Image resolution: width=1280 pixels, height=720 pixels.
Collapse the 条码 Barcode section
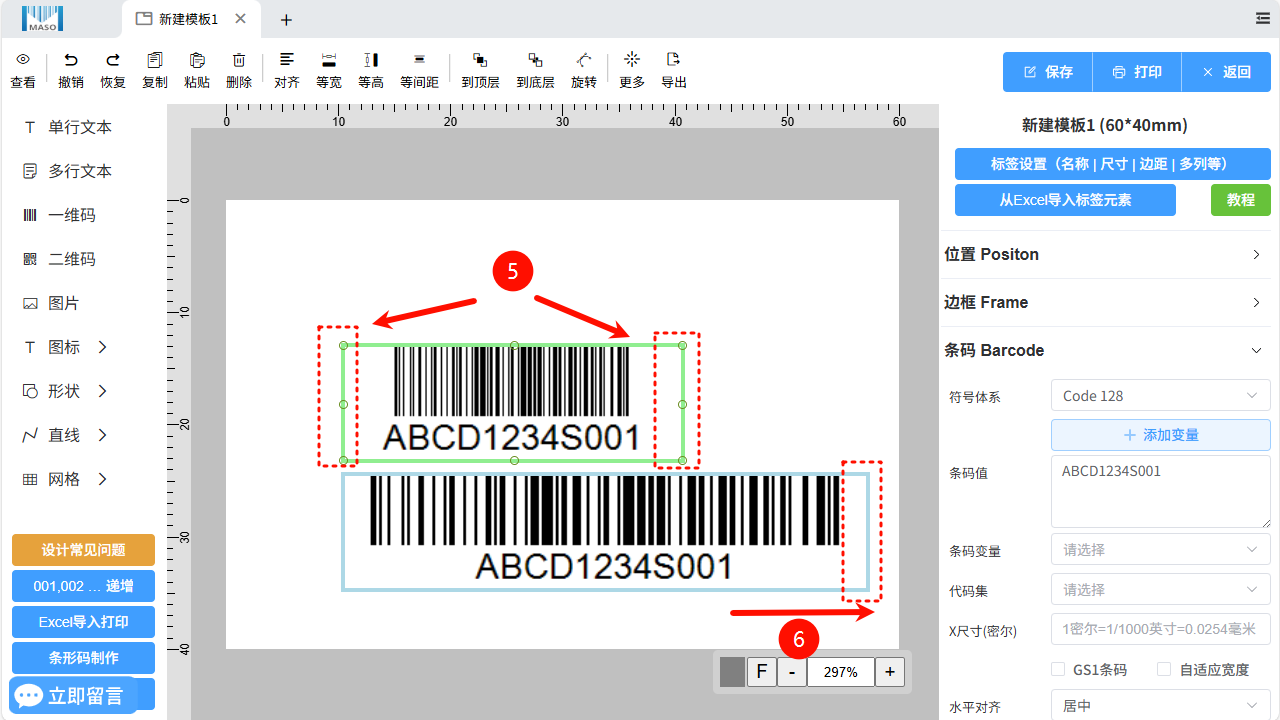(x=1105, y=350)
